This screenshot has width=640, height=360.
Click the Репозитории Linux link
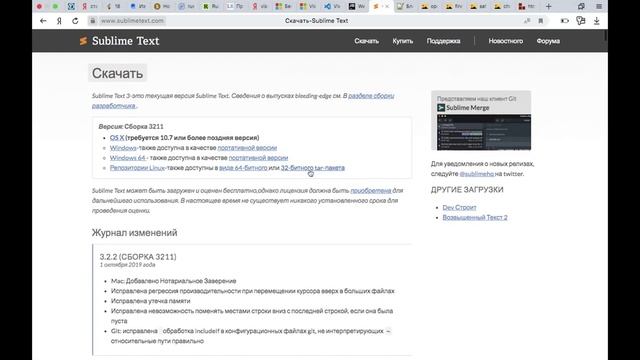(137, 168)
